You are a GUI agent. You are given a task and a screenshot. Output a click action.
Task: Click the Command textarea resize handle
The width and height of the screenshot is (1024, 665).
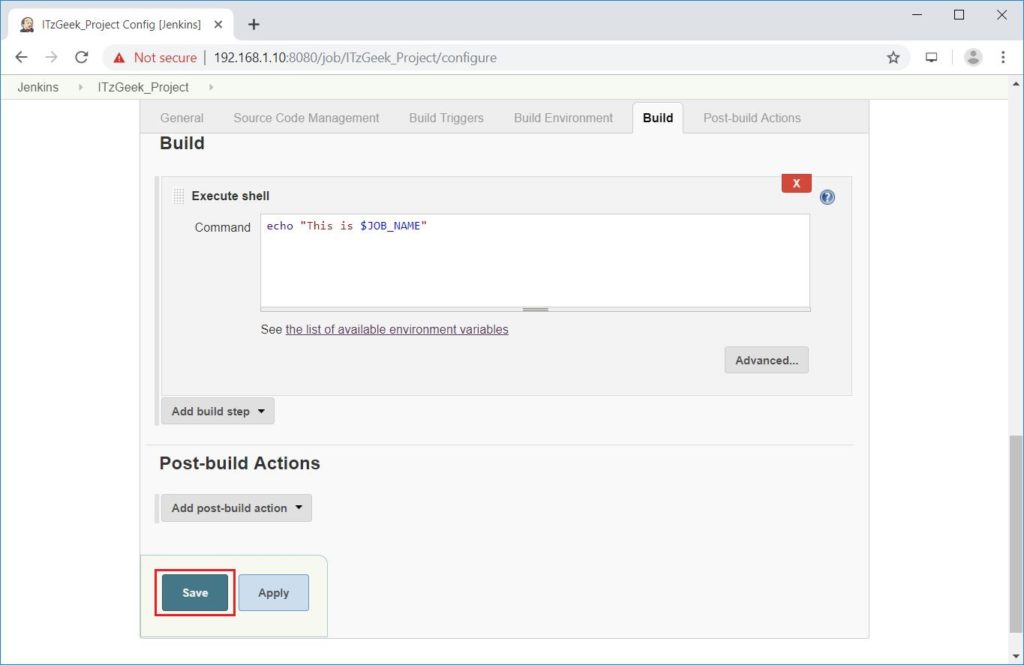click(535, 310)
